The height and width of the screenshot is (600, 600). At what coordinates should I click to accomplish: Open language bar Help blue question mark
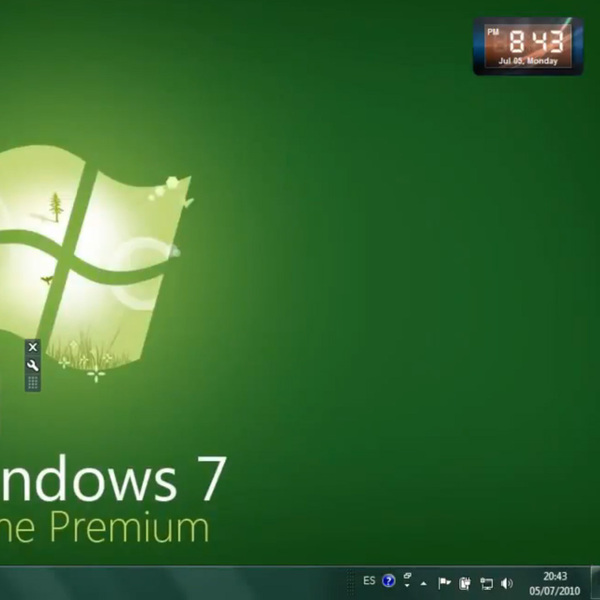click(x=388, y=581)
